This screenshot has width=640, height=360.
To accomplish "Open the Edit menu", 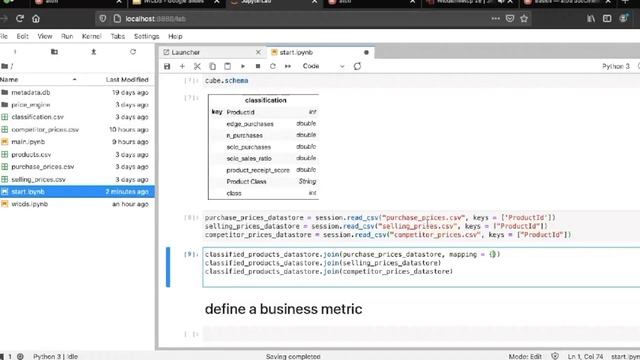I will point(22,36).
